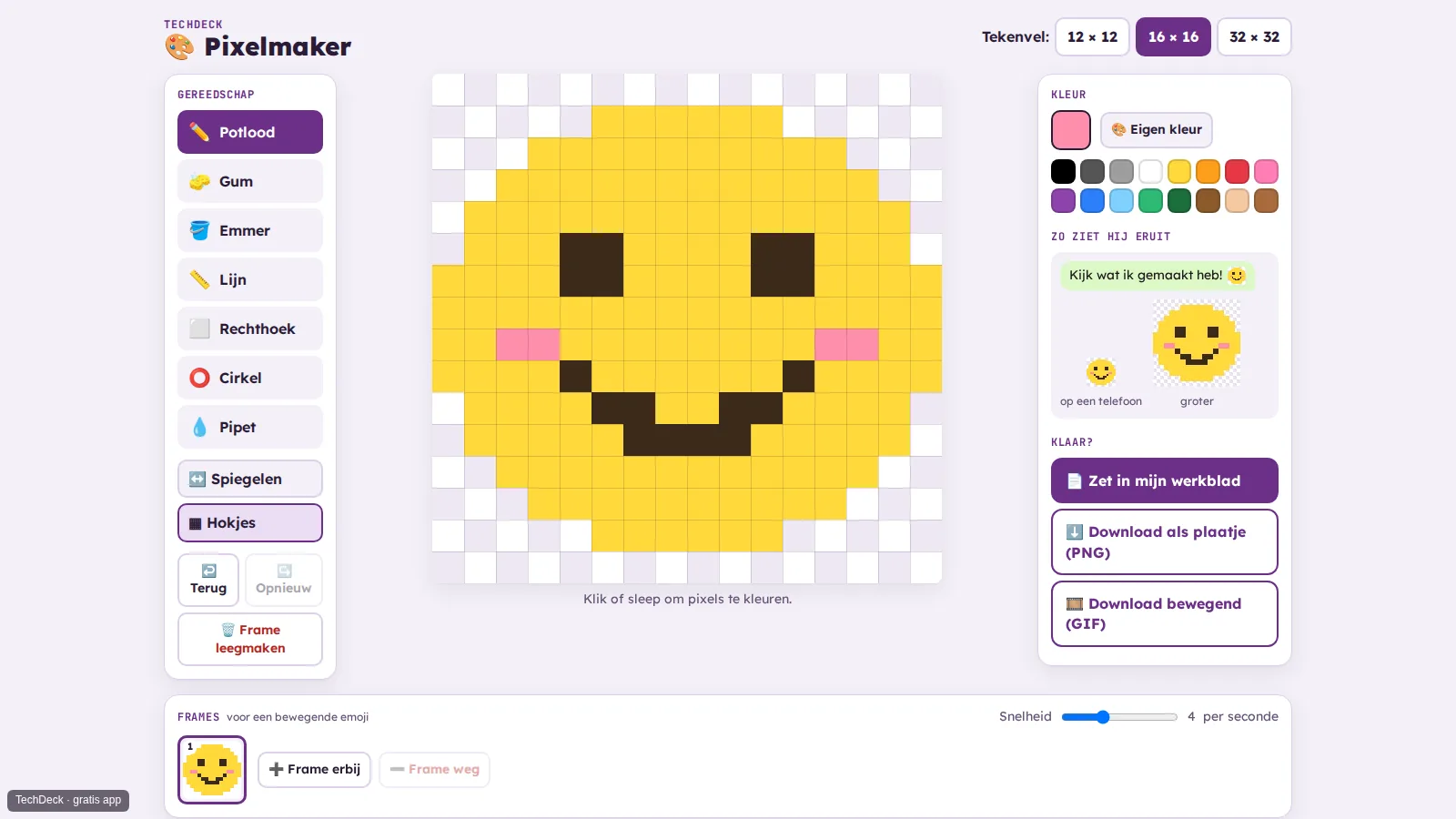This screenshot has width=1456, height=819.
Task: Select the Potlood pencil tool
Action: (250, 132)
